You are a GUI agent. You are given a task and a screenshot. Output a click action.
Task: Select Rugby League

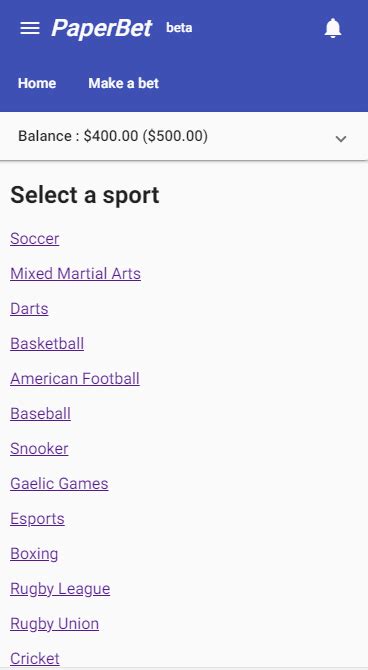[60, 589]
